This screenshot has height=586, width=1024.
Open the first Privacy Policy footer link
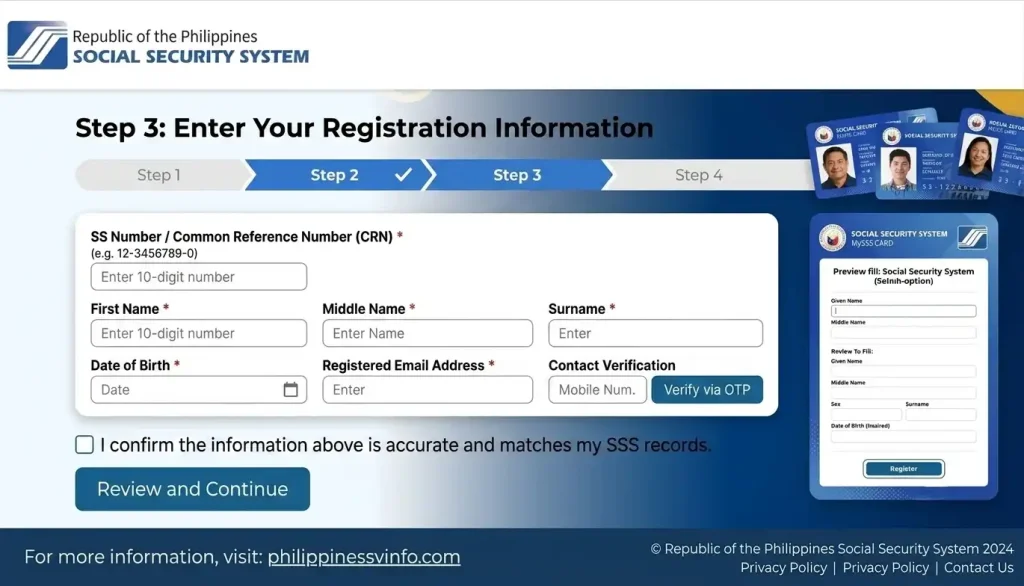(x=784, y=568)
